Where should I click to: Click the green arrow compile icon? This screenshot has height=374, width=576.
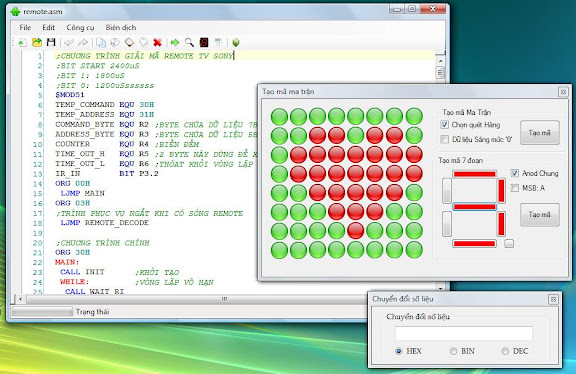(175, 43)
